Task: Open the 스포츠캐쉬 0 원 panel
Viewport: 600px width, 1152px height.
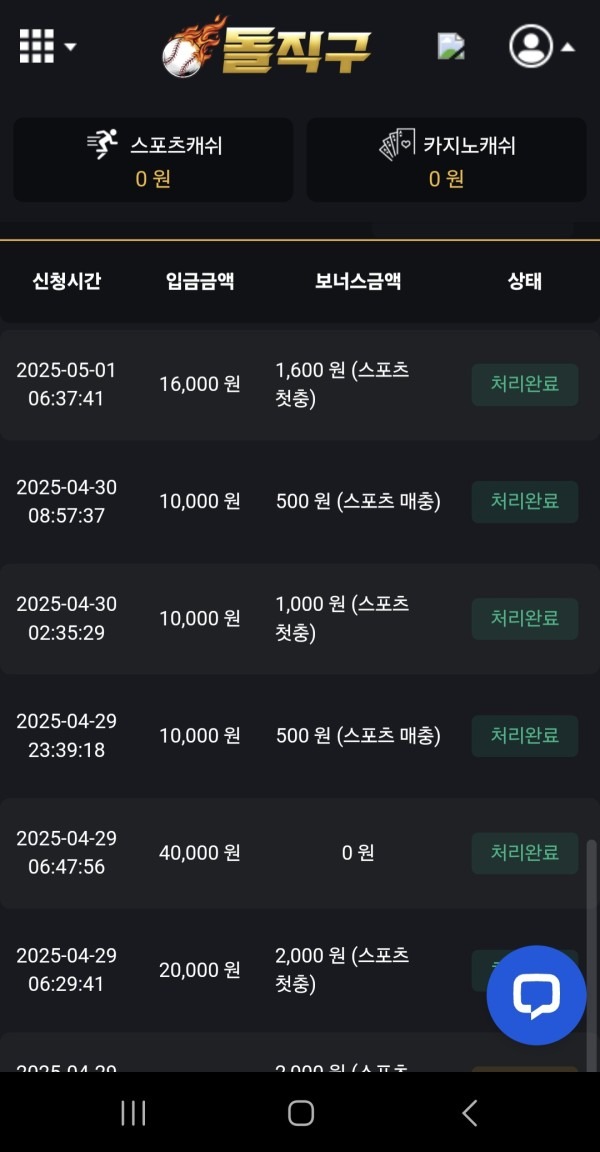Action: pos(152,160)
